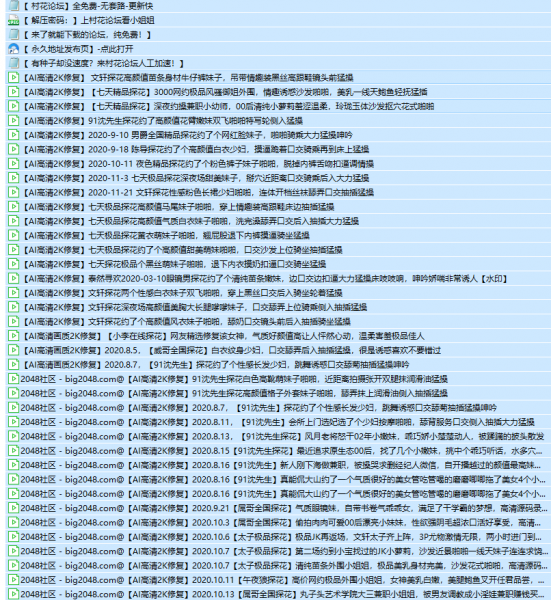Select the 2020-10-11 夜色精品 file name
Viewport: 551px width, 600px height.
point(199,164)
